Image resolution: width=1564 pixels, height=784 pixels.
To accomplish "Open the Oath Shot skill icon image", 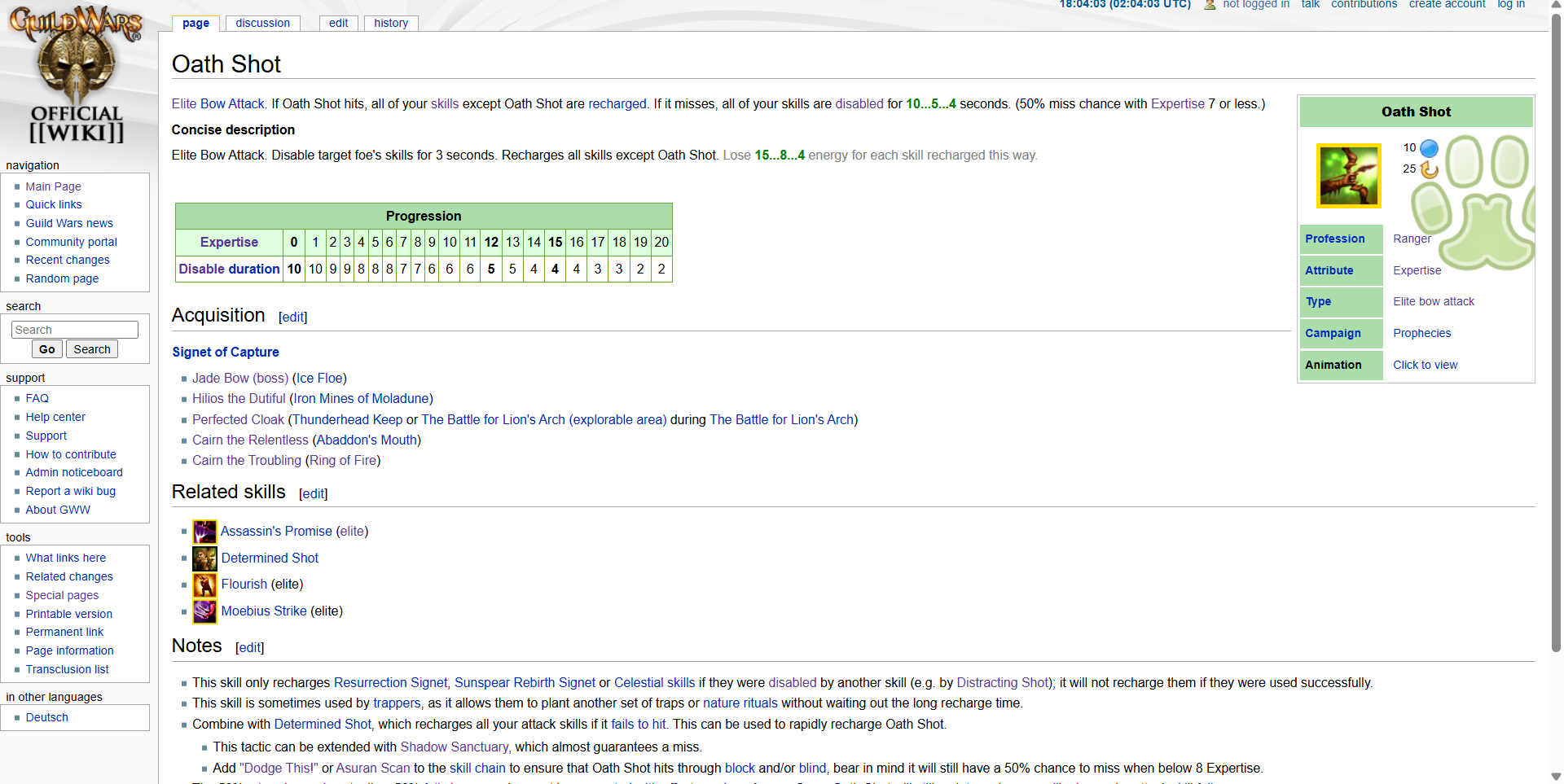I will [x=1348, y=176].
